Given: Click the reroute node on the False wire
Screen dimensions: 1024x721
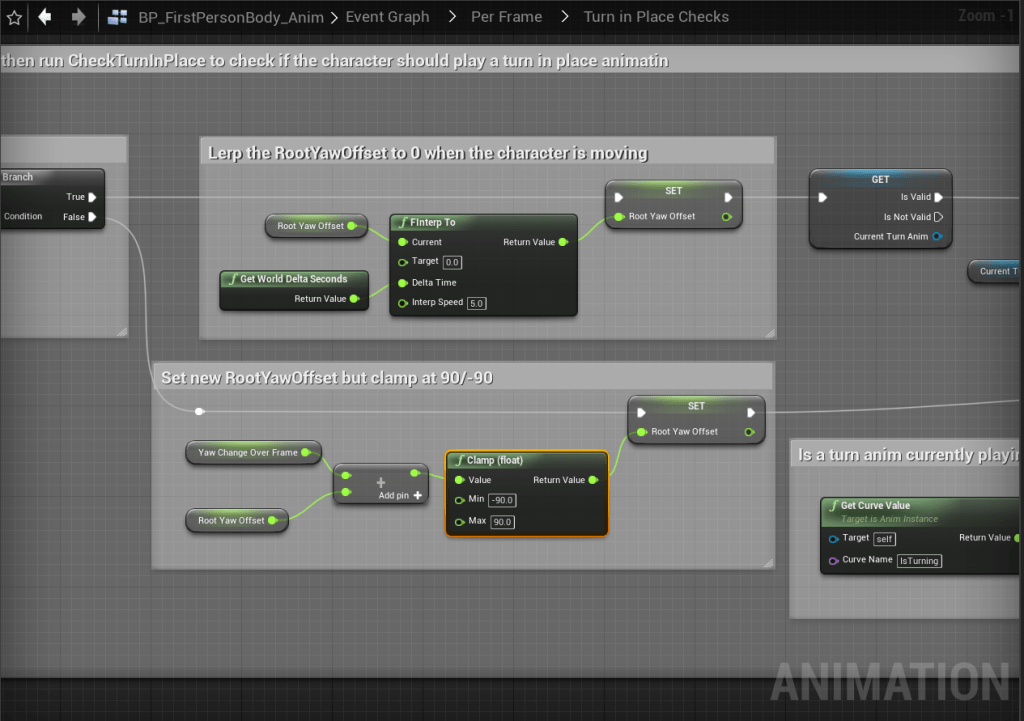Looking at the screenshot, I should tap(200, 411).
